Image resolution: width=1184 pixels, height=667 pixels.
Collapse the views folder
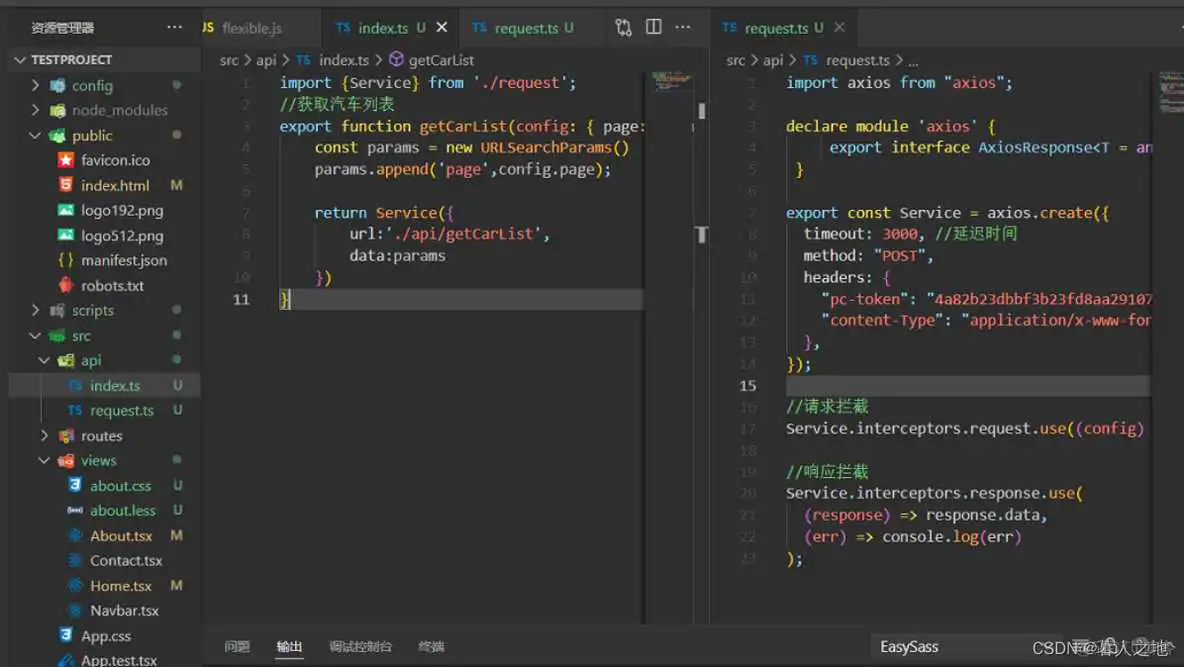43,460
